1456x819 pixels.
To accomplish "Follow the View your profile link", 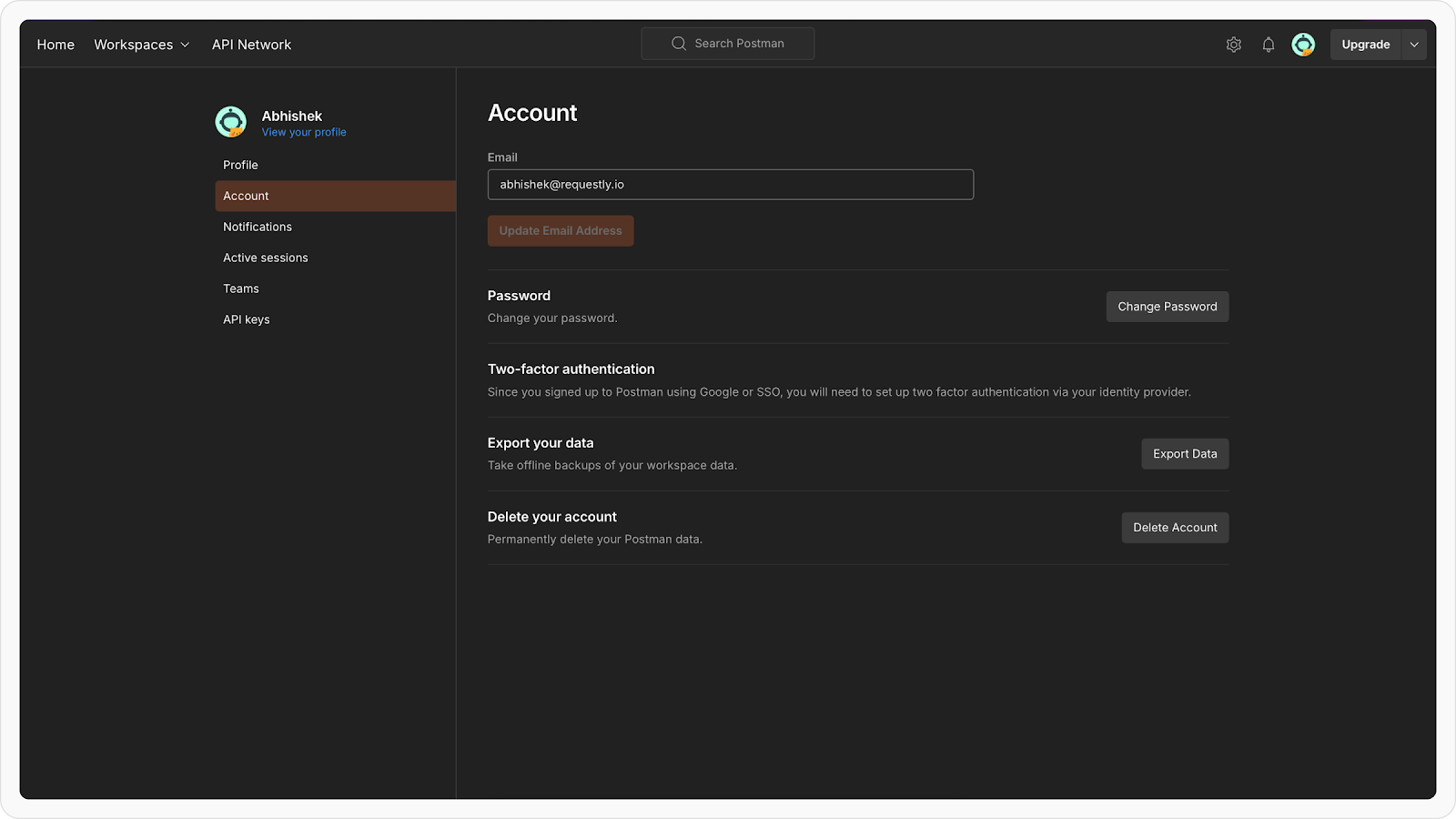I will click(304, 133).
